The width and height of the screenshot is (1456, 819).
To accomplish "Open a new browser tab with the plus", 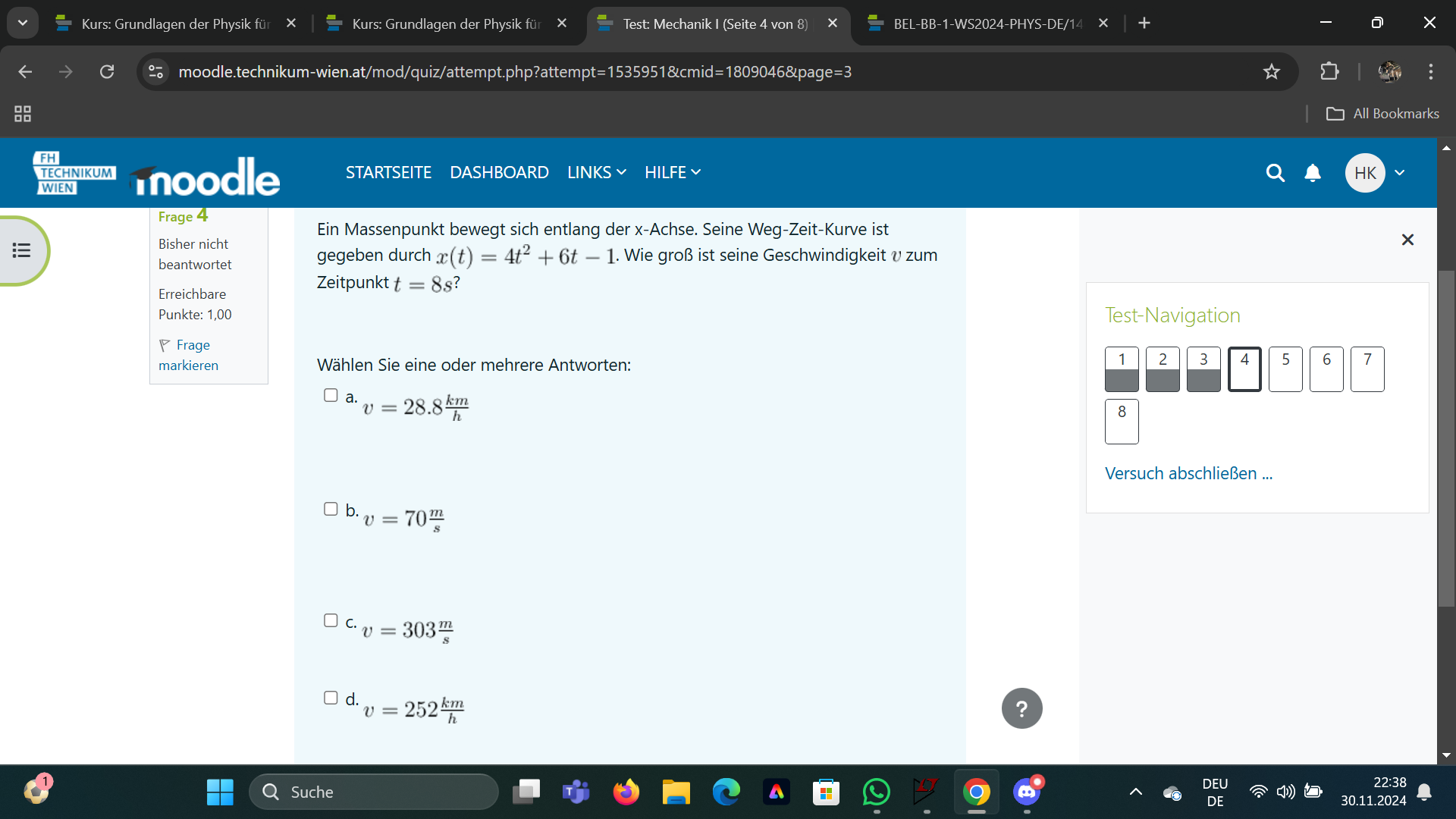I will coord(1144,24).
